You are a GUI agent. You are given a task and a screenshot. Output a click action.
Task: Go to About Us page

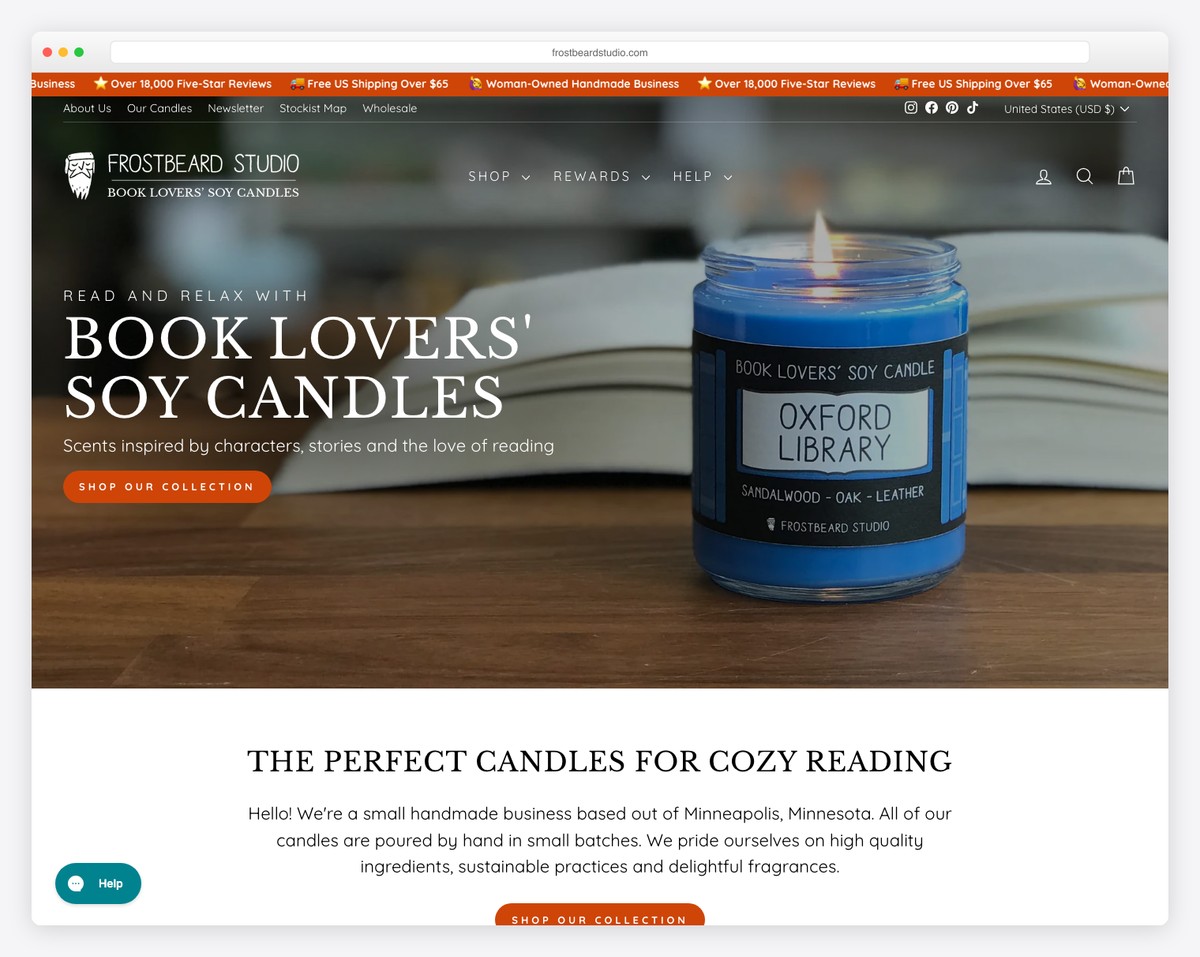pyautogui.click(x=87, y=108)
